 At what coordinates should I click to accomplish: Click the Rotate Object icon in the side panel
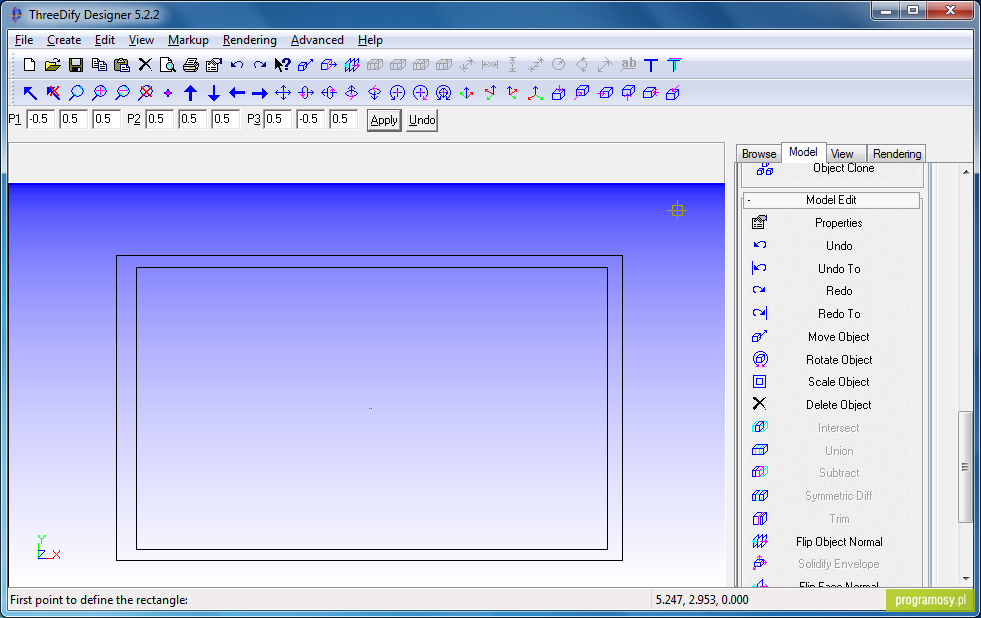[760, 359]
